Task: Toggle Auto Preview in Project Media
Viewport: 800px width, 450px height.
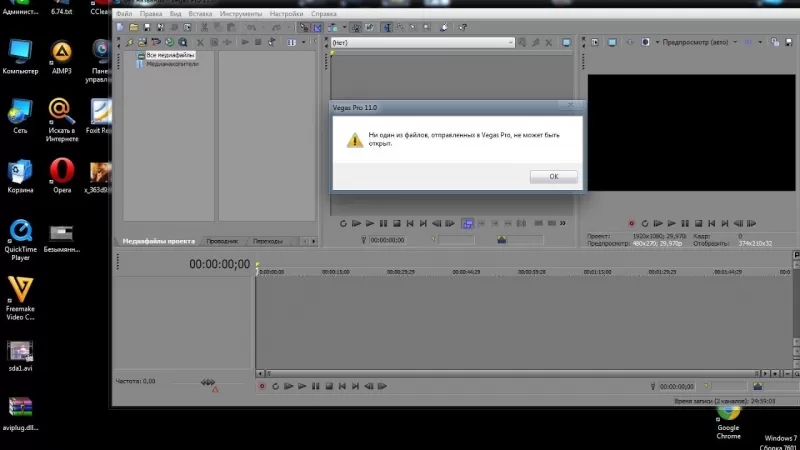Action: coord(271,42)
